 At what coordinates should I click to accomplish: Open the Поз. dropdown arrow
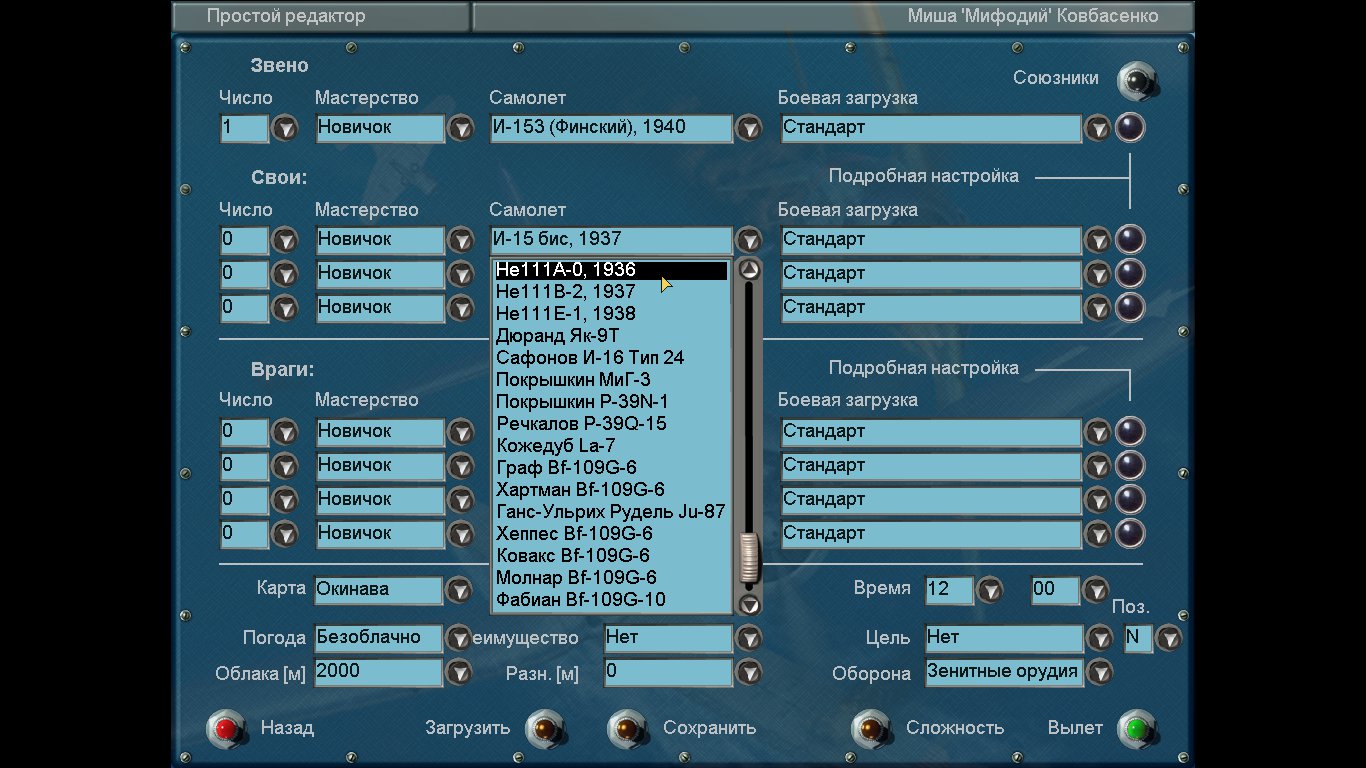[1168, 638]
